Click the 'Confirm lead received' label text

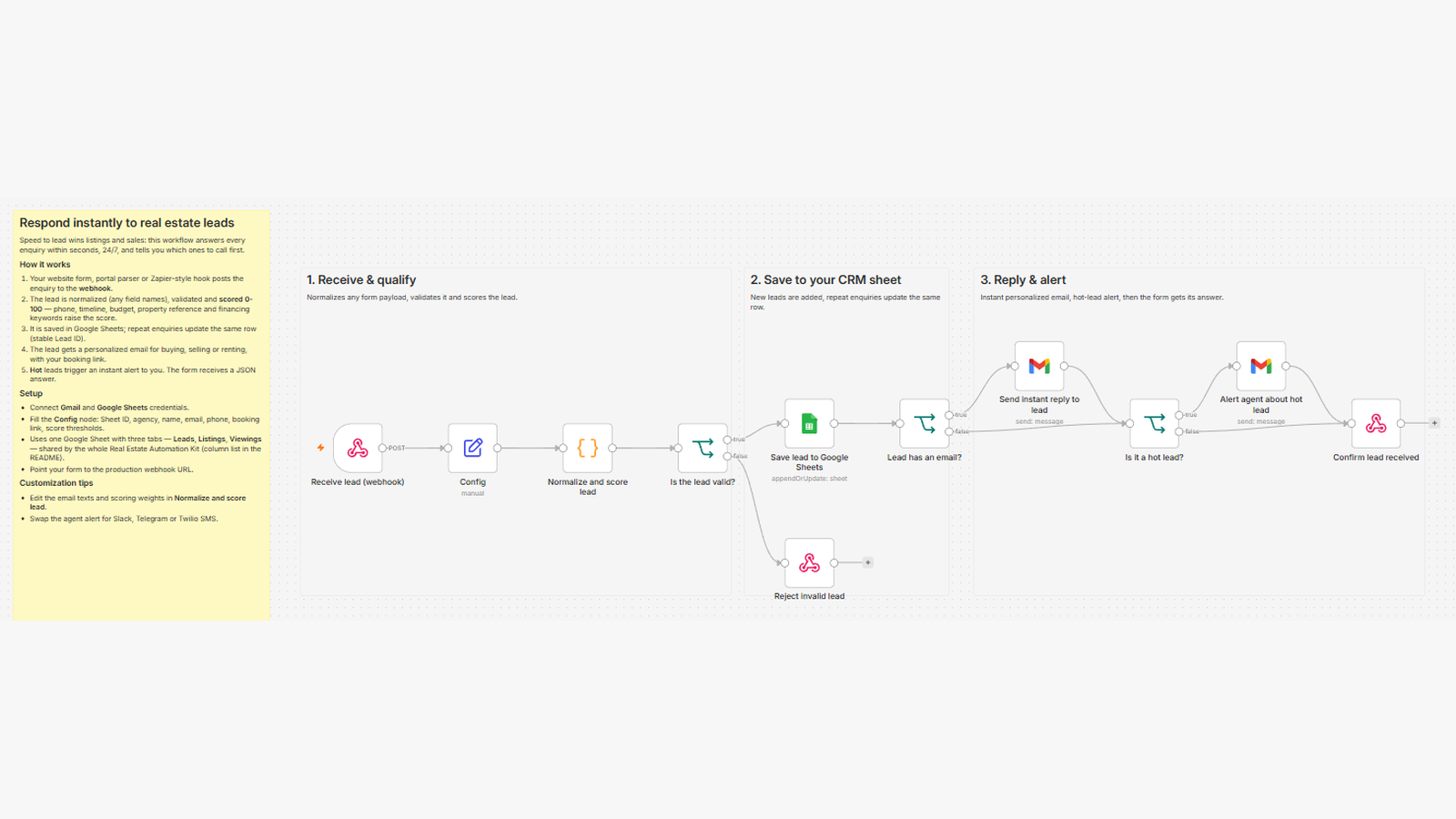tap(1376, 458)
